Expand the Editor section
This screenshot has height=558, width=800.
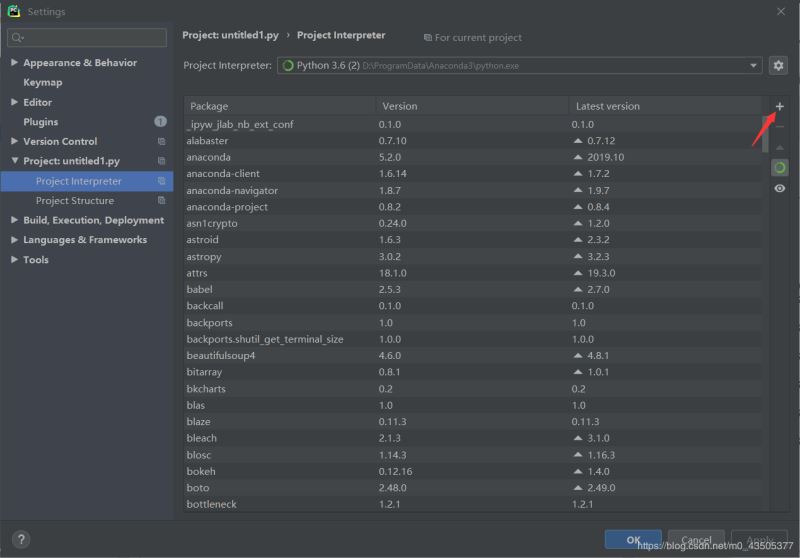coord(14,102)
